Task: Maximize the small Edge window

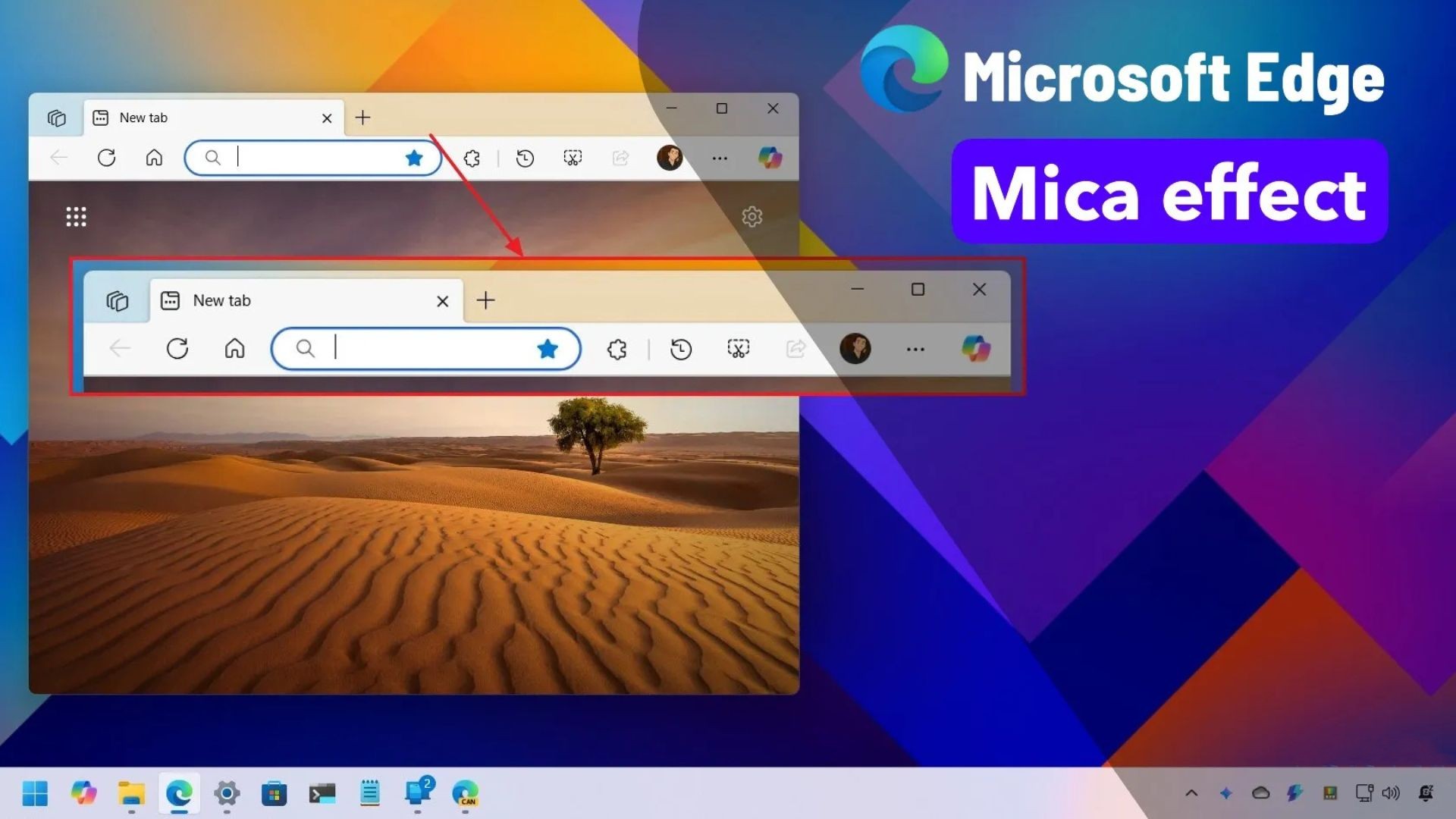Action: 722,108
